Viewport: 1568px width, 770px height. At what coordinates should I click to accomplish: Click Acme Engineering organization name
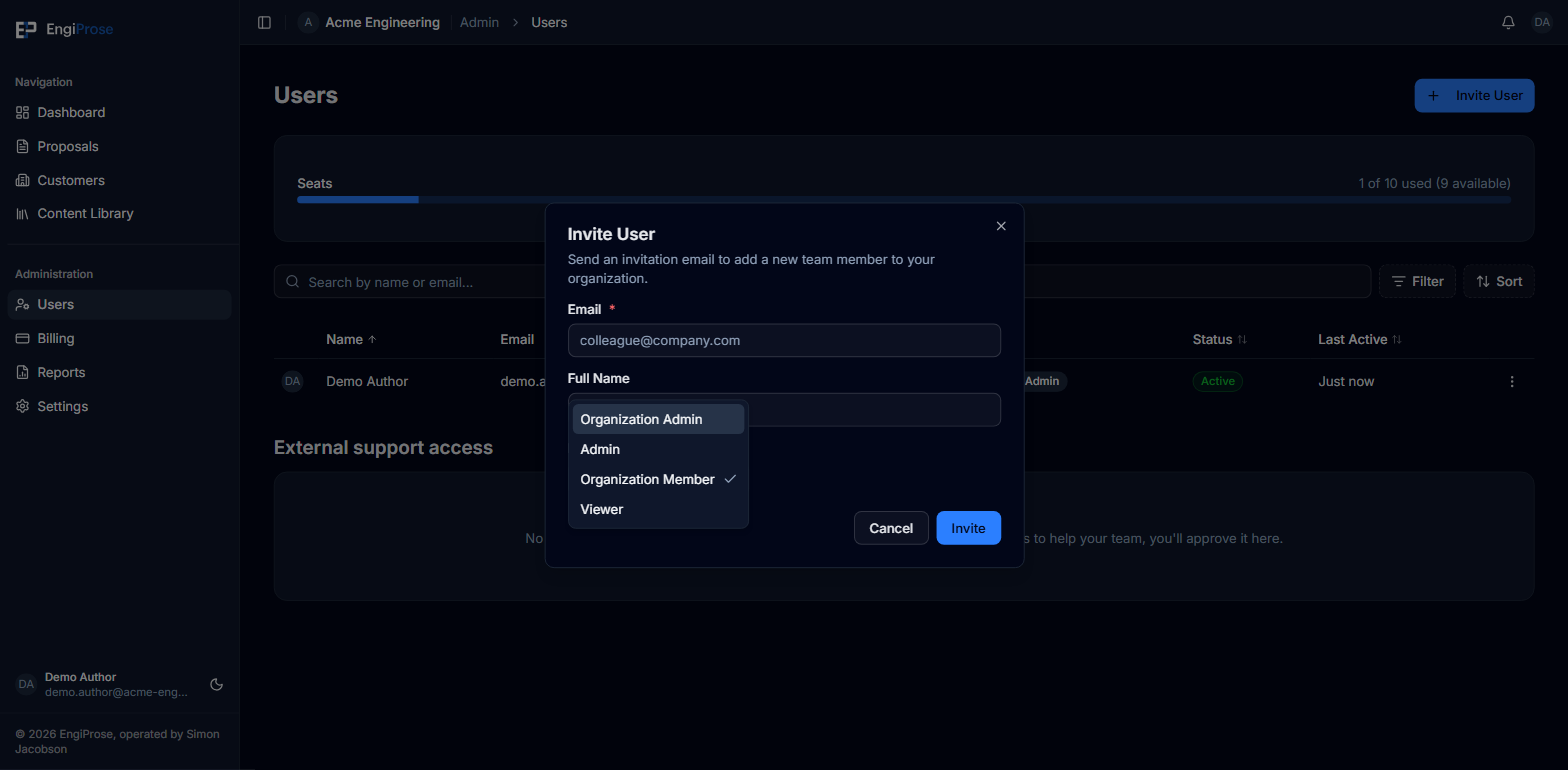pyautogui.click(x=382, y=22)
